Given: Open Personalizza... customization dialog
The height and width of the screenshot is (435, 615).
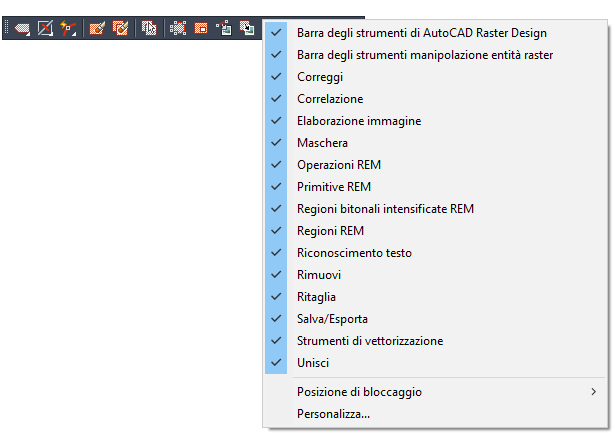Looking at the screenshot, I should click(435, 414).
